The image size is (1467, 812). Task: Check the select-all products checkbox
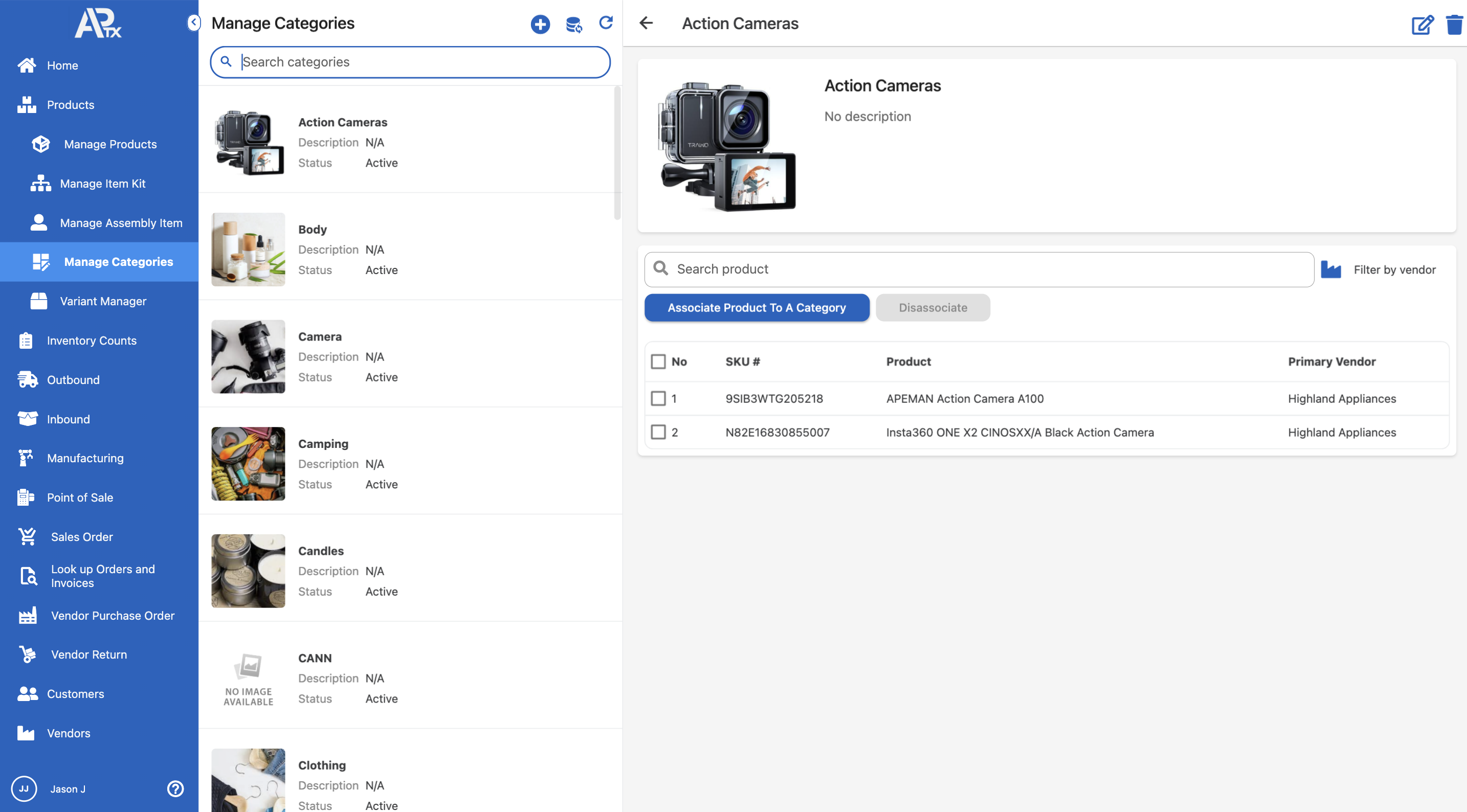(x=658, y=362)
